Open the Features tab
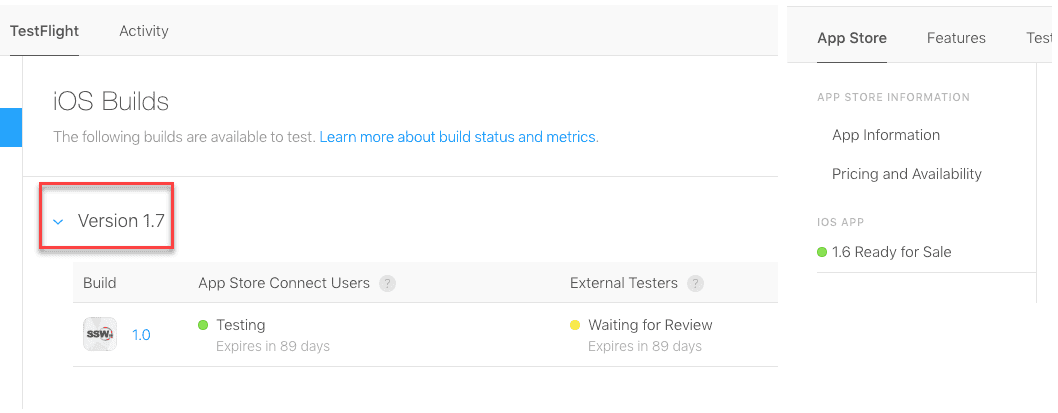 956,38
